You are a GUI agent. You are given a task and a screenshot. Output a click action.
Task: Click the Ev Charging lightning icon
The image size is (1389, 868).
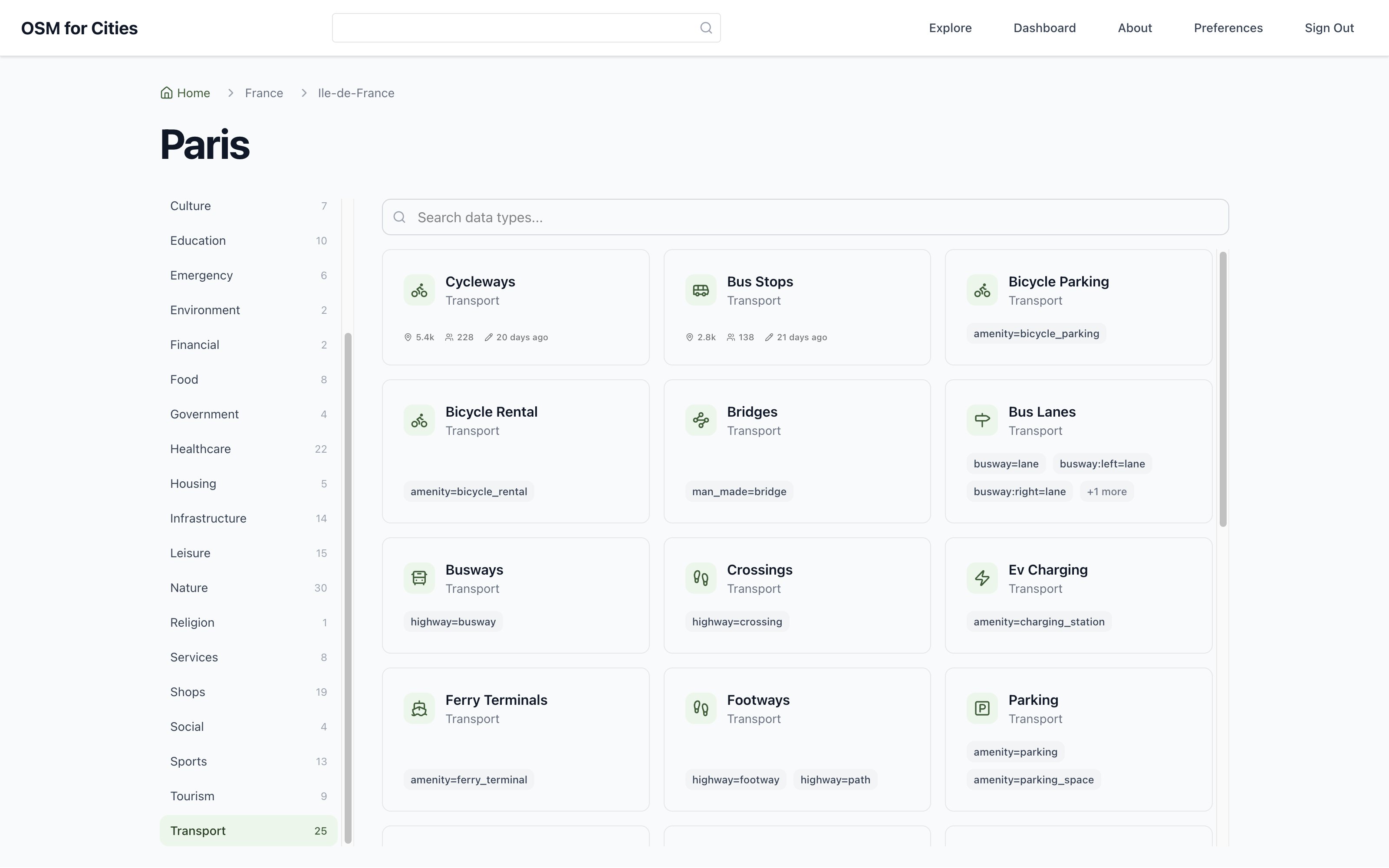[x=982, y=578]
